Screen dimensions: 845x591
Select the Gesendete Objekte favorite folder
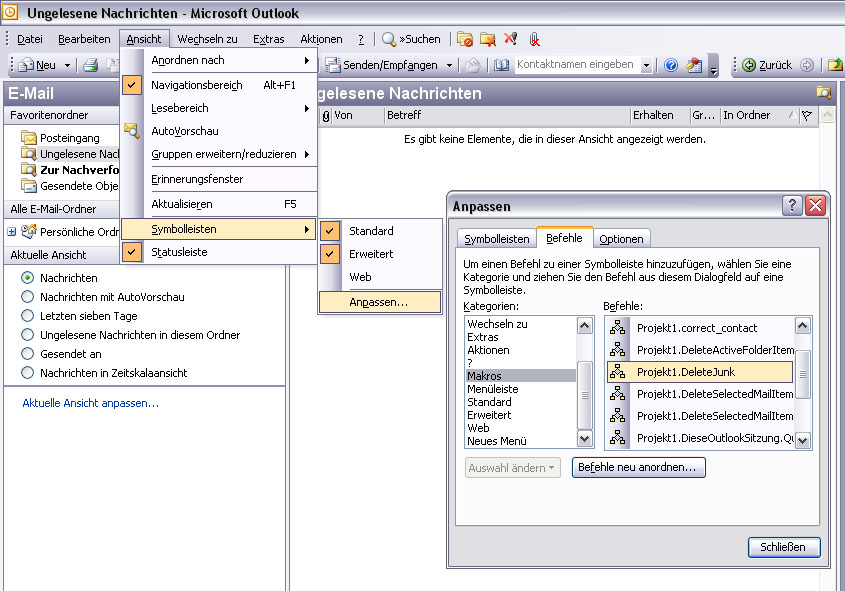[x=70, y=186]
